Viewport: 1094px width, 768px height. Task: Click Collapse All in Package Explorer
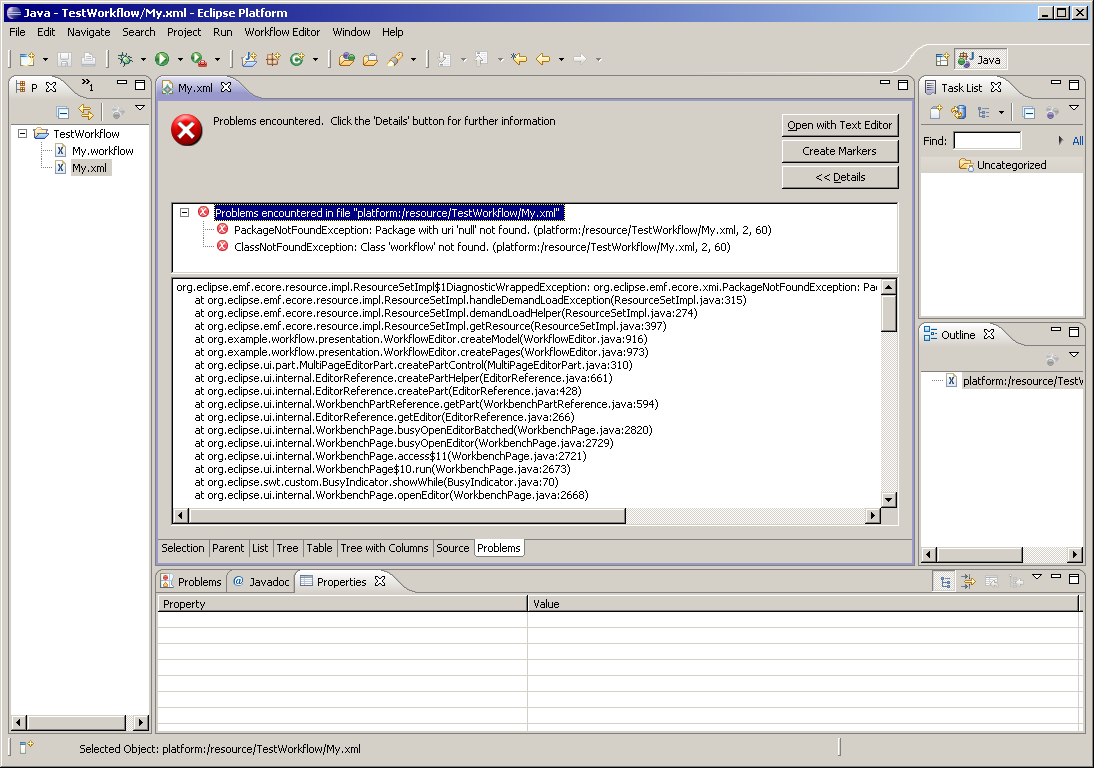click(x=63, y=113)
